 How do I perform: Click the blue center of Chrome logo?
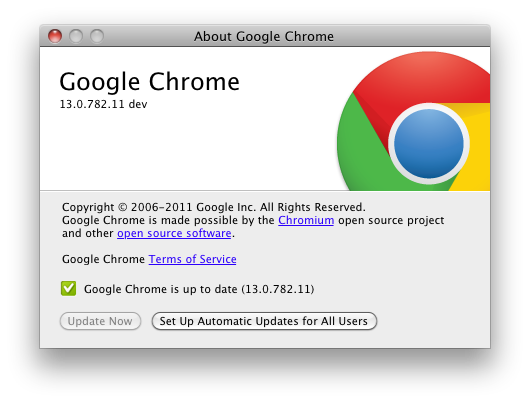point(429,144)
